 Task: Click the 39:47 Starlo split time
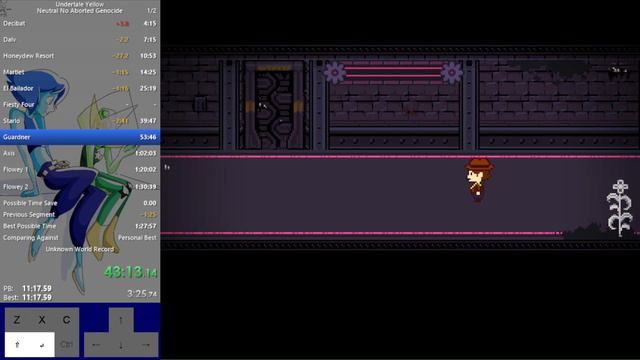click(148, 121)
